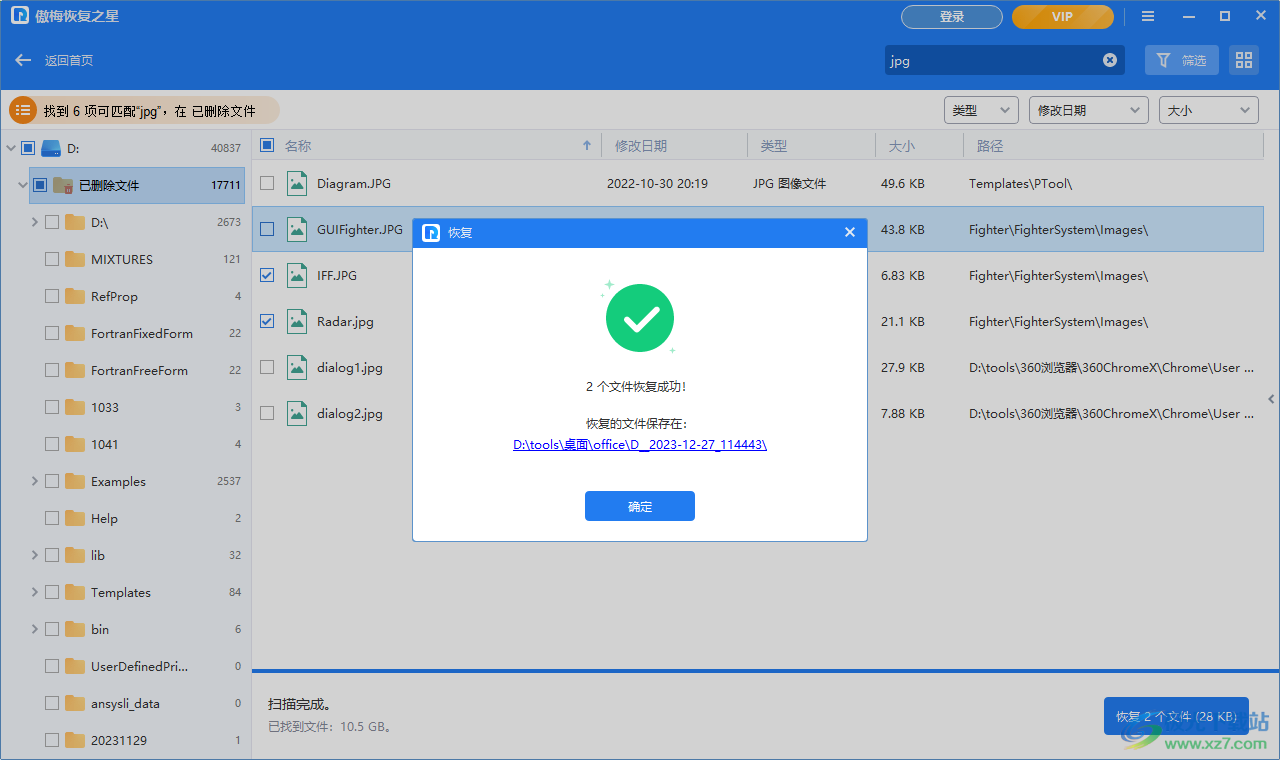
Task: Expand the Examples folder node
Action: (x=35, y=481)
